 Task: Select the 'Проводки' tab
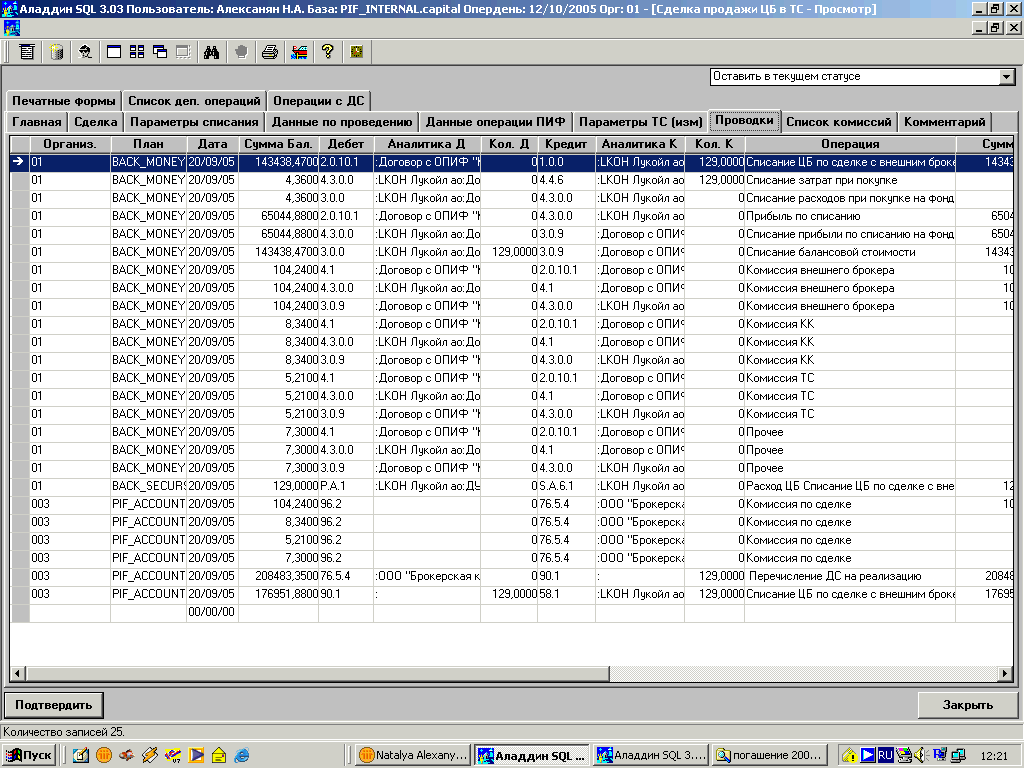(x=744, y=120)
